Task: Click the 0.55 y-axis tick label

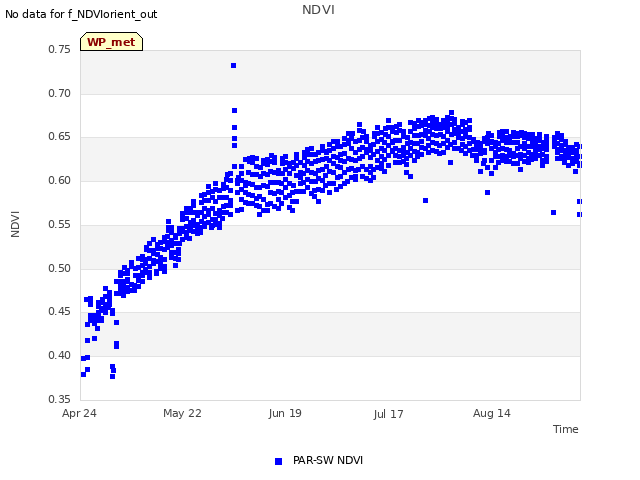Action: 60,224
